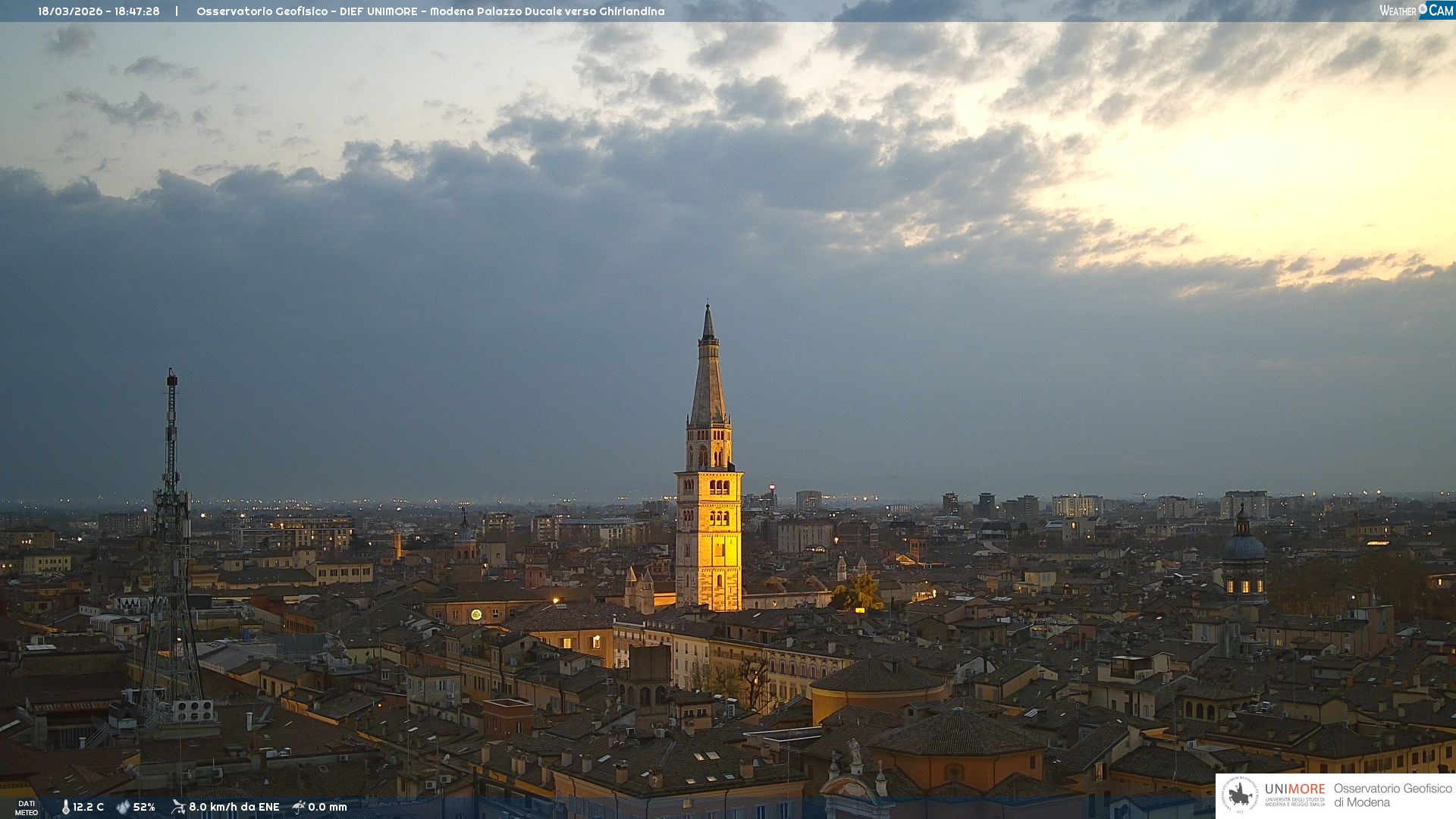Click the DATI METEO label

[27, 808]
